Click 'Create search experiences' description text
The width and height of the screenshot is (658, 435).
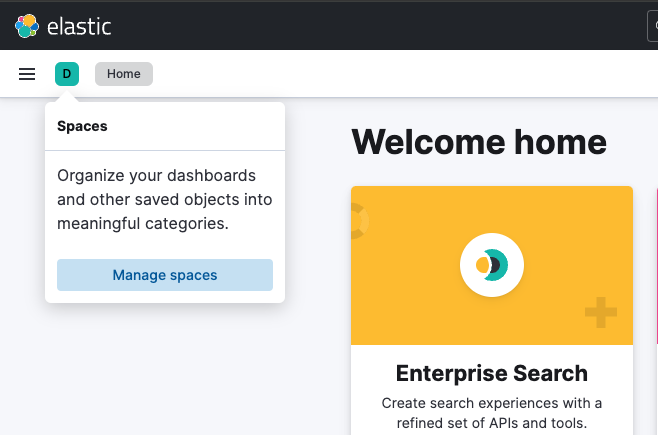[x=492, y=413]
